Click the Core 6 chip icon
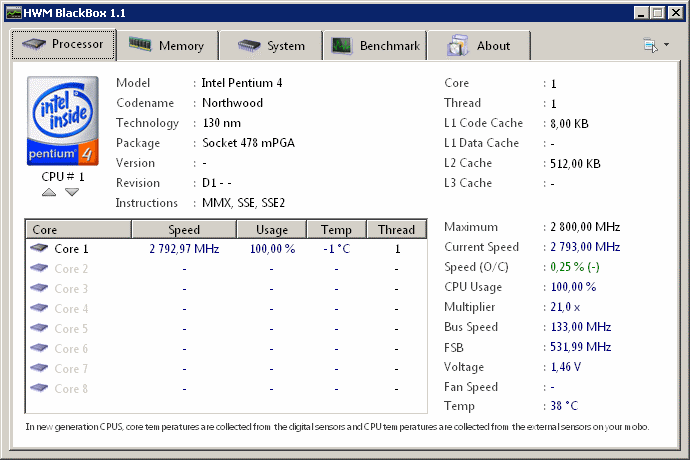Screen dimensions: 690x460 point(39,348)
